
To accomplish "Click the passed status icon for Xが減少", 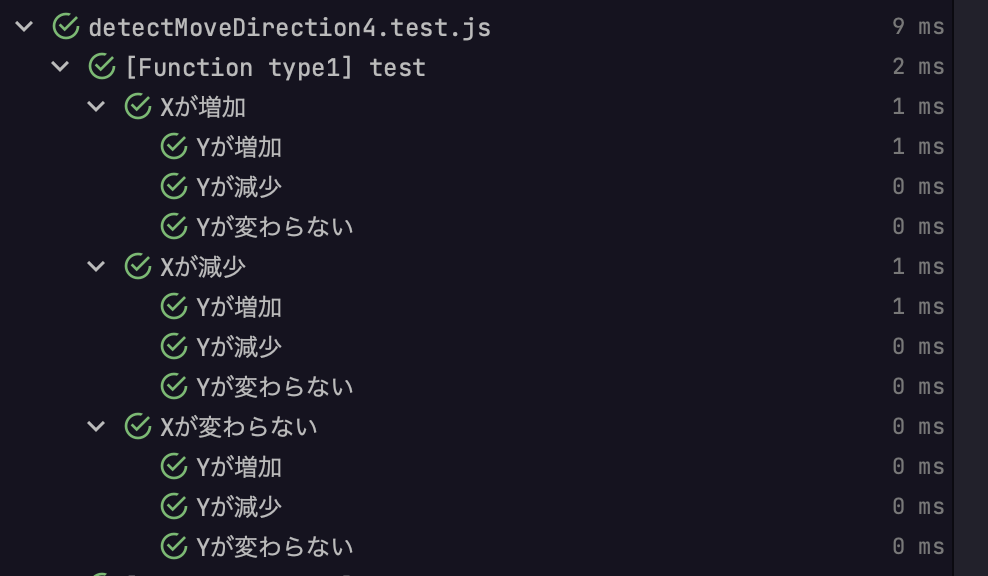I will [137, 267].
